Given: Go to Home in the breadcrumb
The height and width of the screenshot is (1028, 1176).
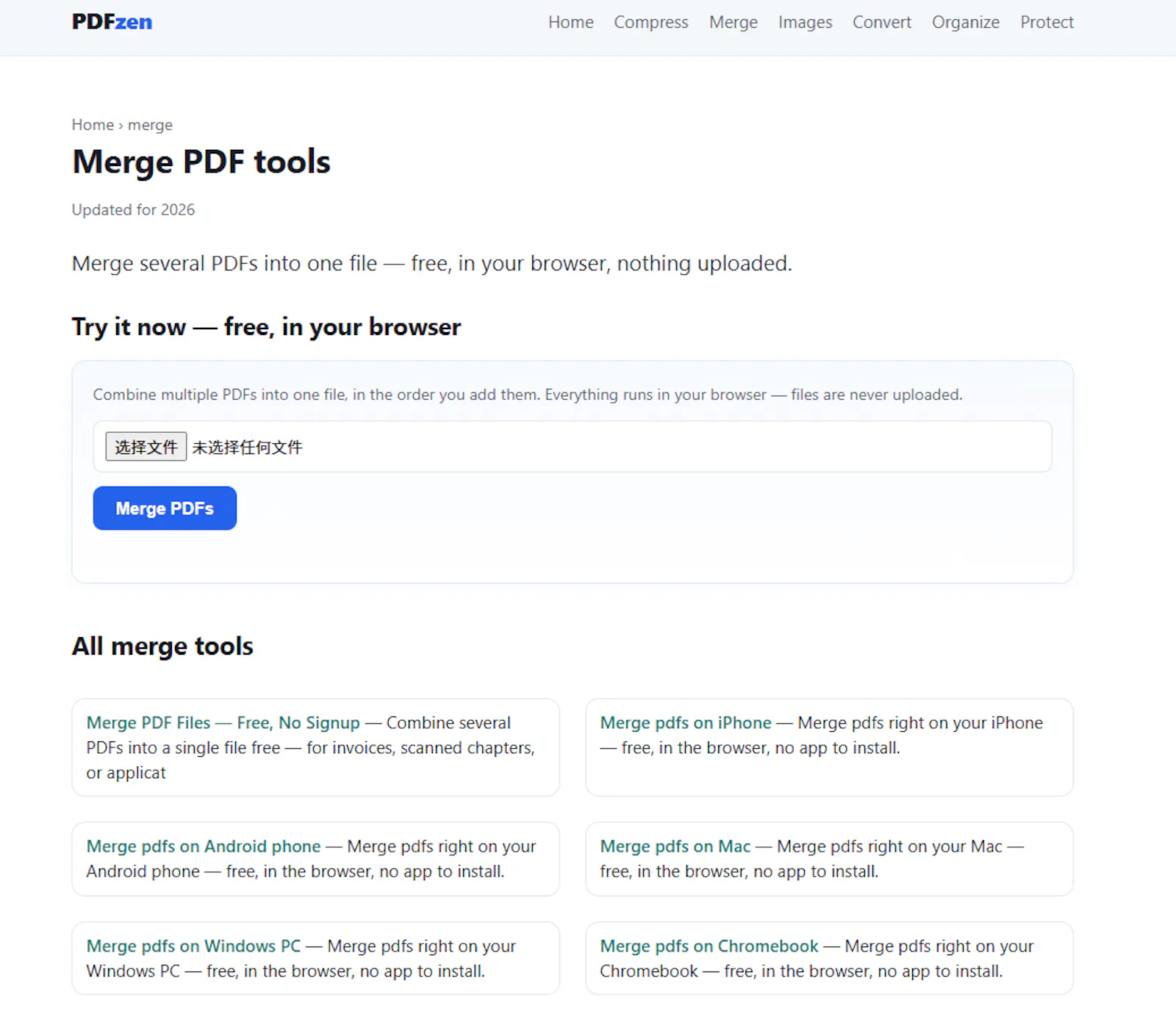Looking at the screenshot, I should click(x=93, y=124).
